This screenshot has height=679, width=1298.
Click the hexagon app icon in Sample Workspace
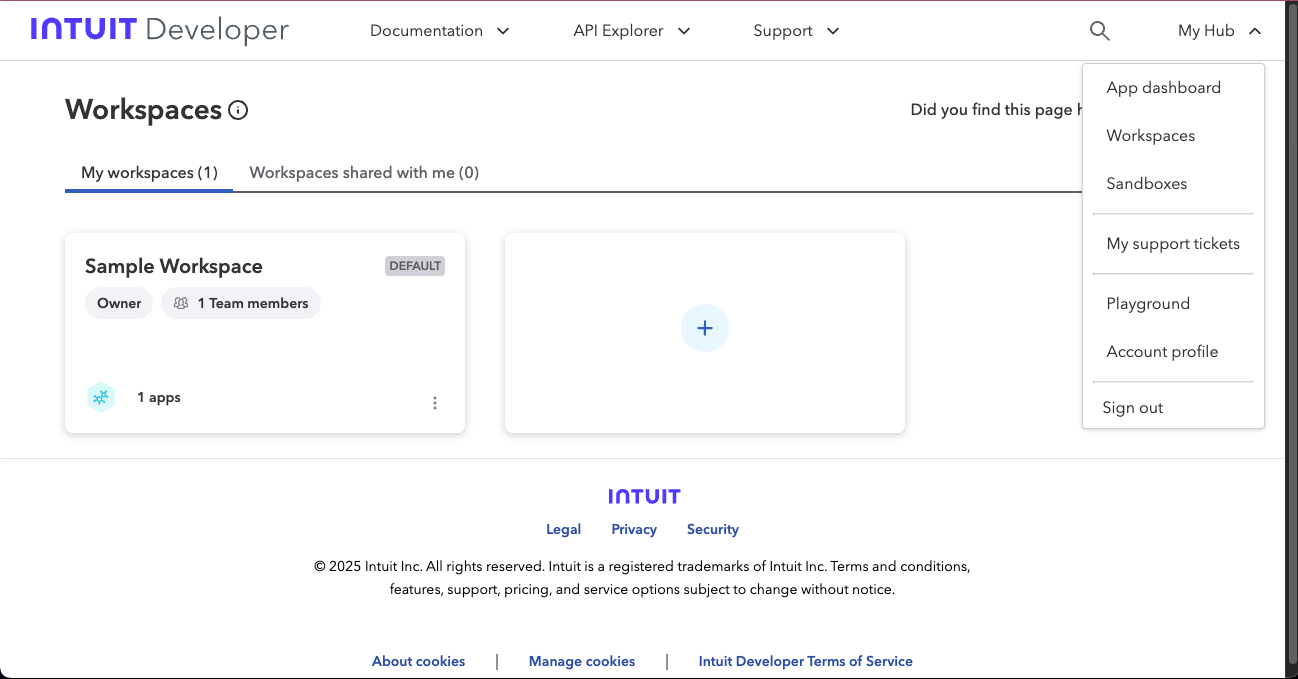point(101,397)
